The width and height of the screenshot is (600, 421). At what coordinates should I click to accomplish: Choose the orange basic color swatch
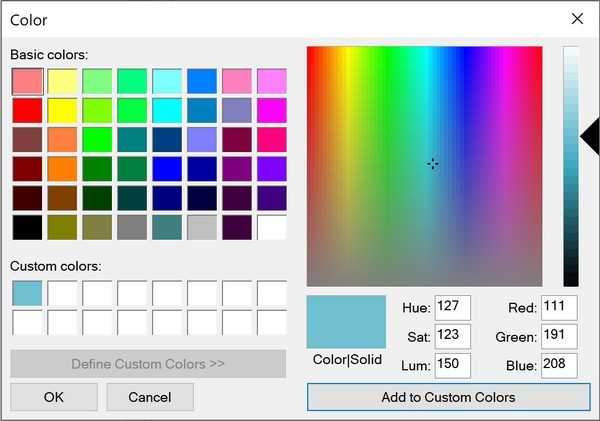tap(62, 168)
